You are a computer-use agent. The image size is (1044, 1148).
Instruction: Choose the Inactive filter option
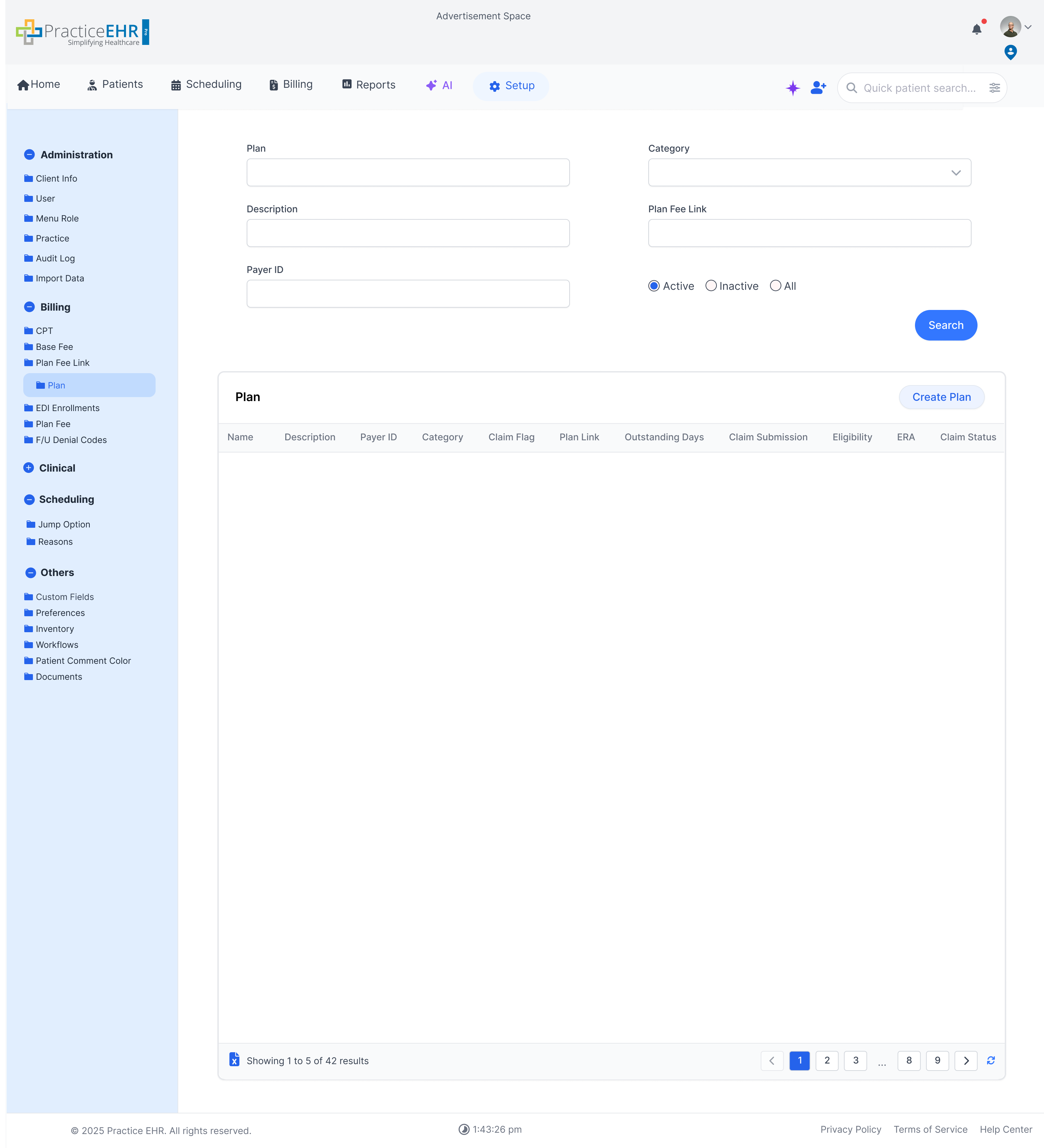coord(711,285)
